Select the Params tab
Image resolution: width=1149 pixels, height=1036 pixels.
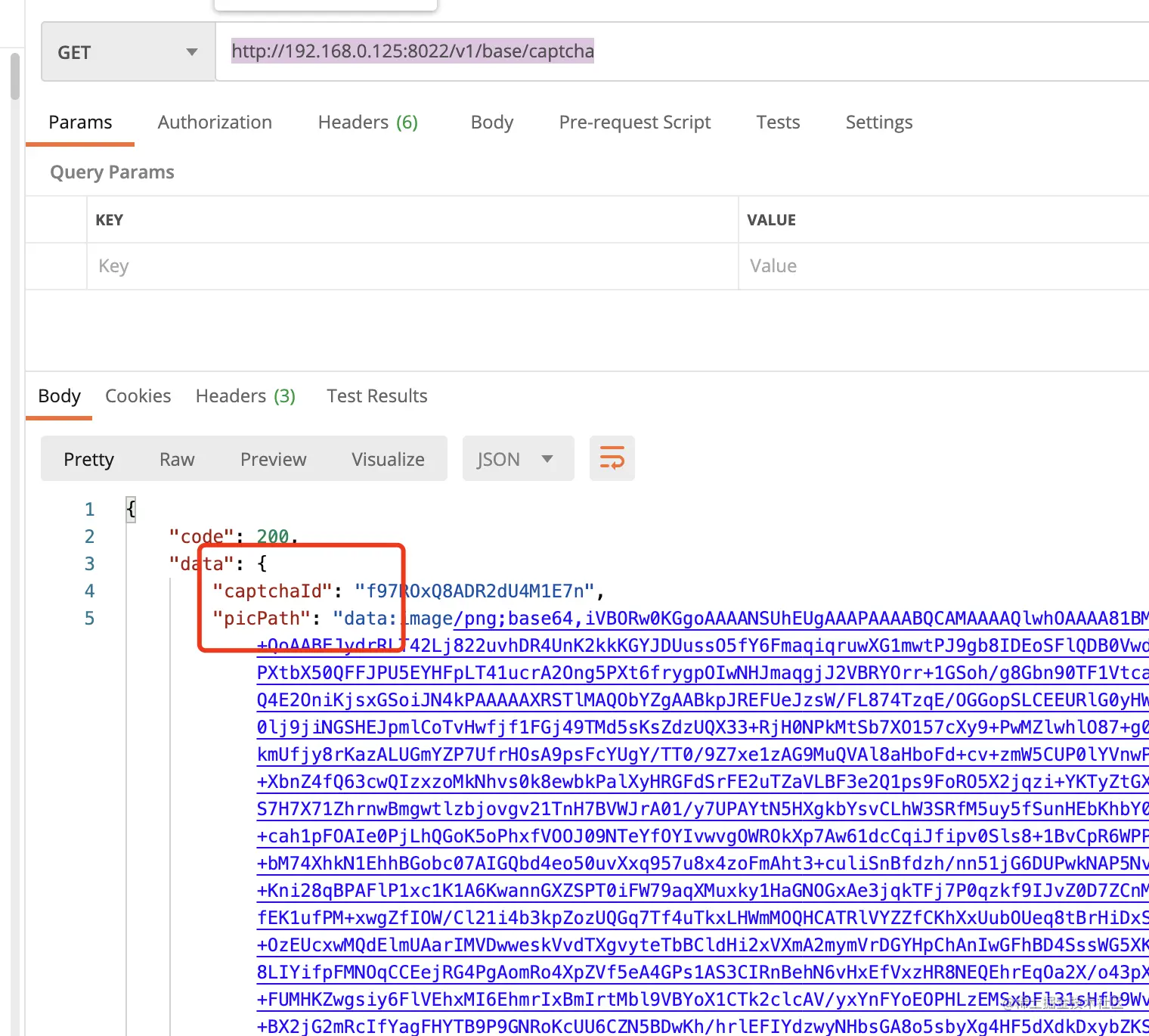[x=80, y=123]
